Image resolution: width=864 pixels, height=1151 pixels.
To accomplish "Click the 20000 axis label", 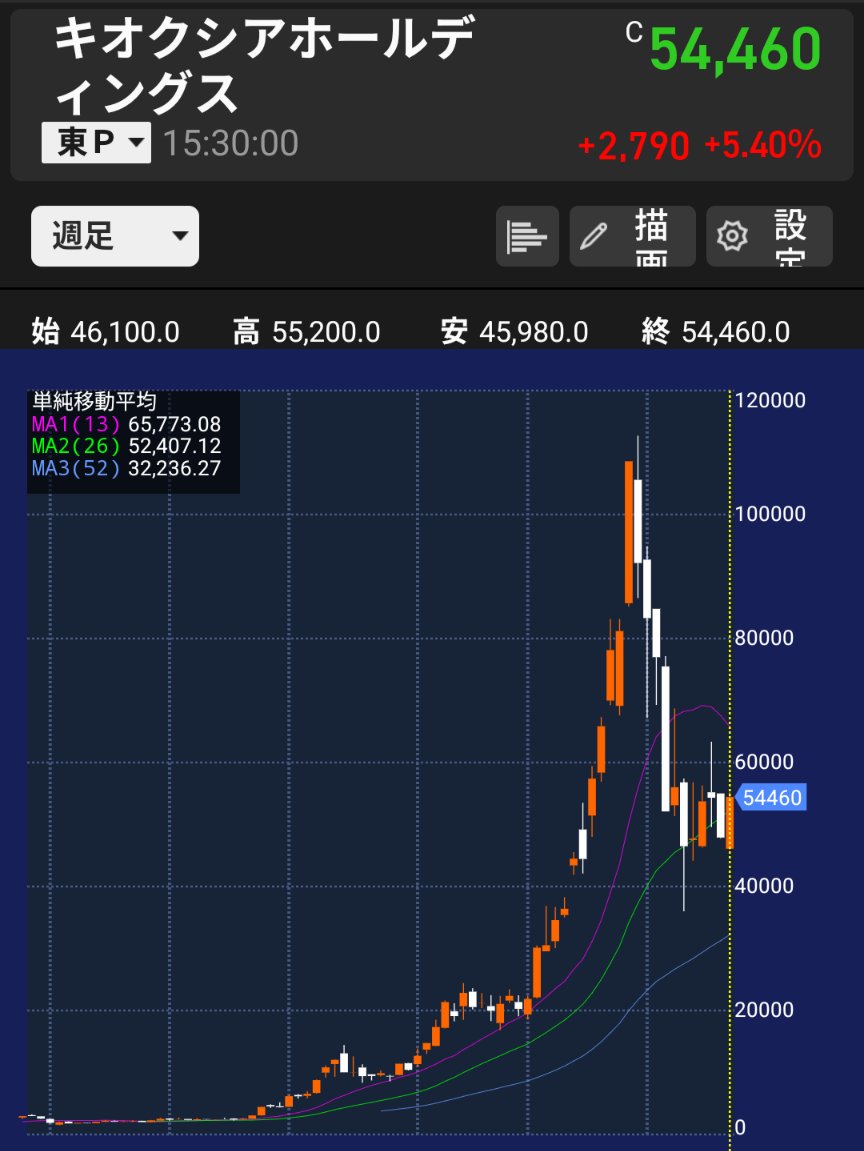I will 764,1010.
